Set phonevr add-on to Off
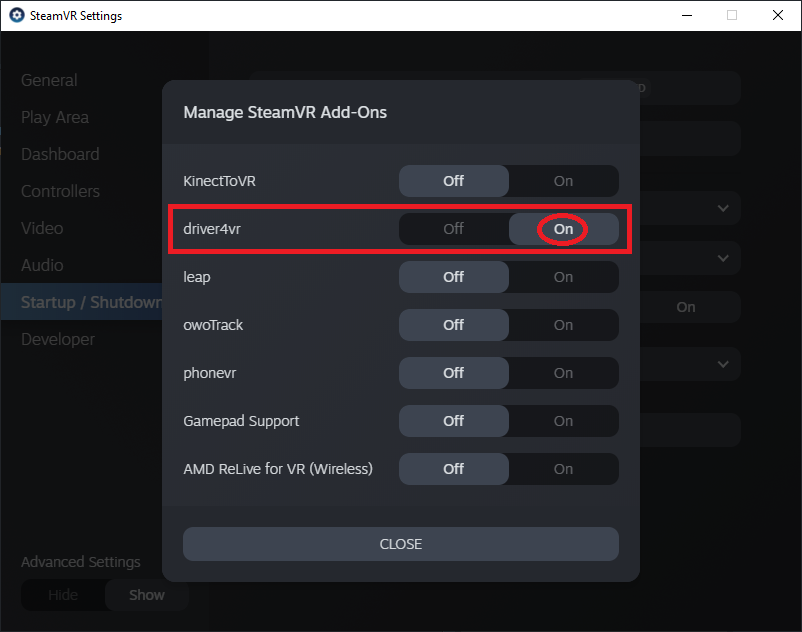This screenshot has height=632, width=802. point(454,373)
